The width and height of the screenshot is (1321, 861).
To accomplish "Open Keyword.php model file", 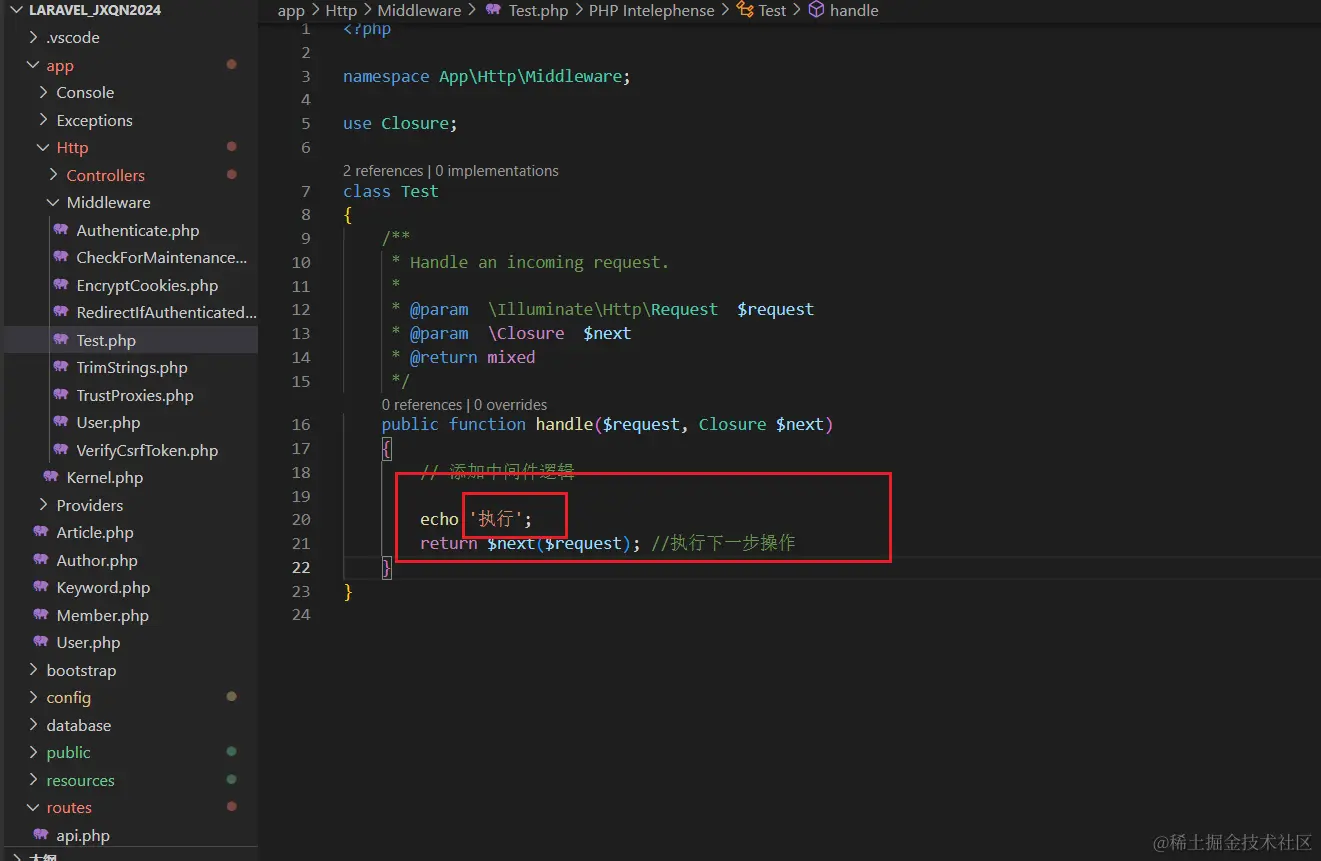I will point(103,587).
